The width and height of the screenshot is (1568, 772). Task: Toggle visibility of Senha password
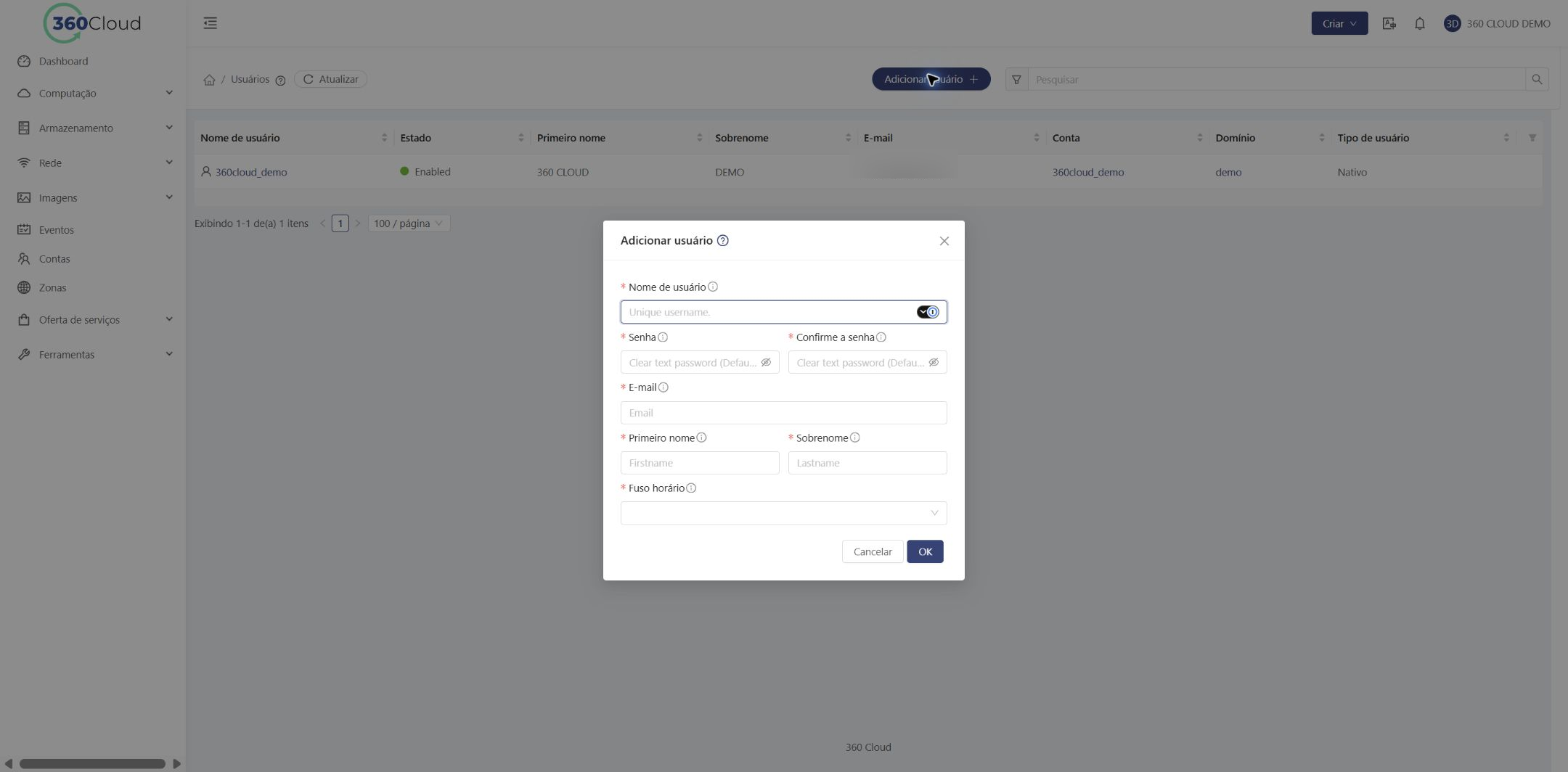pos(766,362)
